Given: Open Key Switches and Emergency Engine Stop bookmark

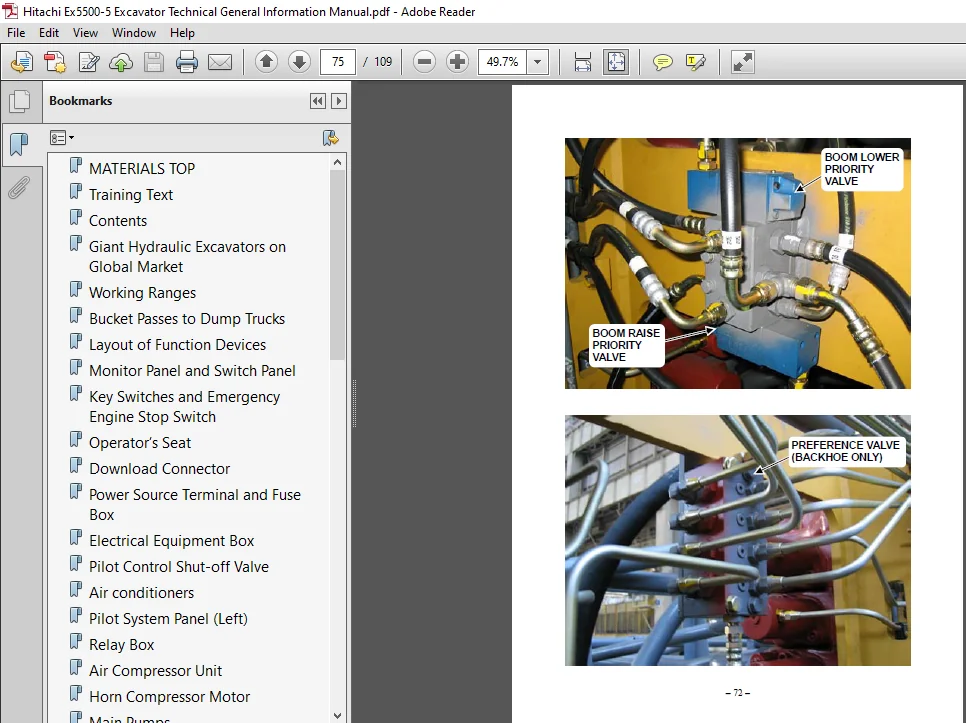Looking at the screenshot, I should (184, 406).
